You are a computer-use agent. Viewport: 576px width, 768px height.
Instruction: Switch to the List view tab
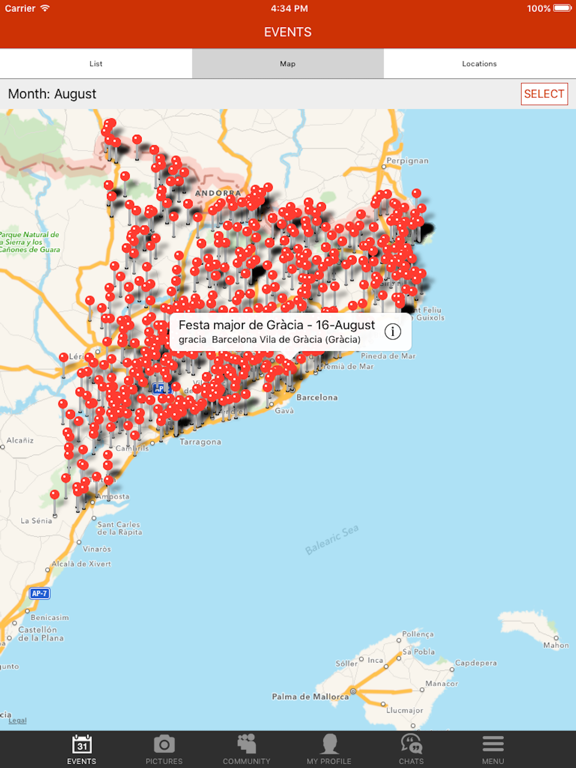click(96, 64)
